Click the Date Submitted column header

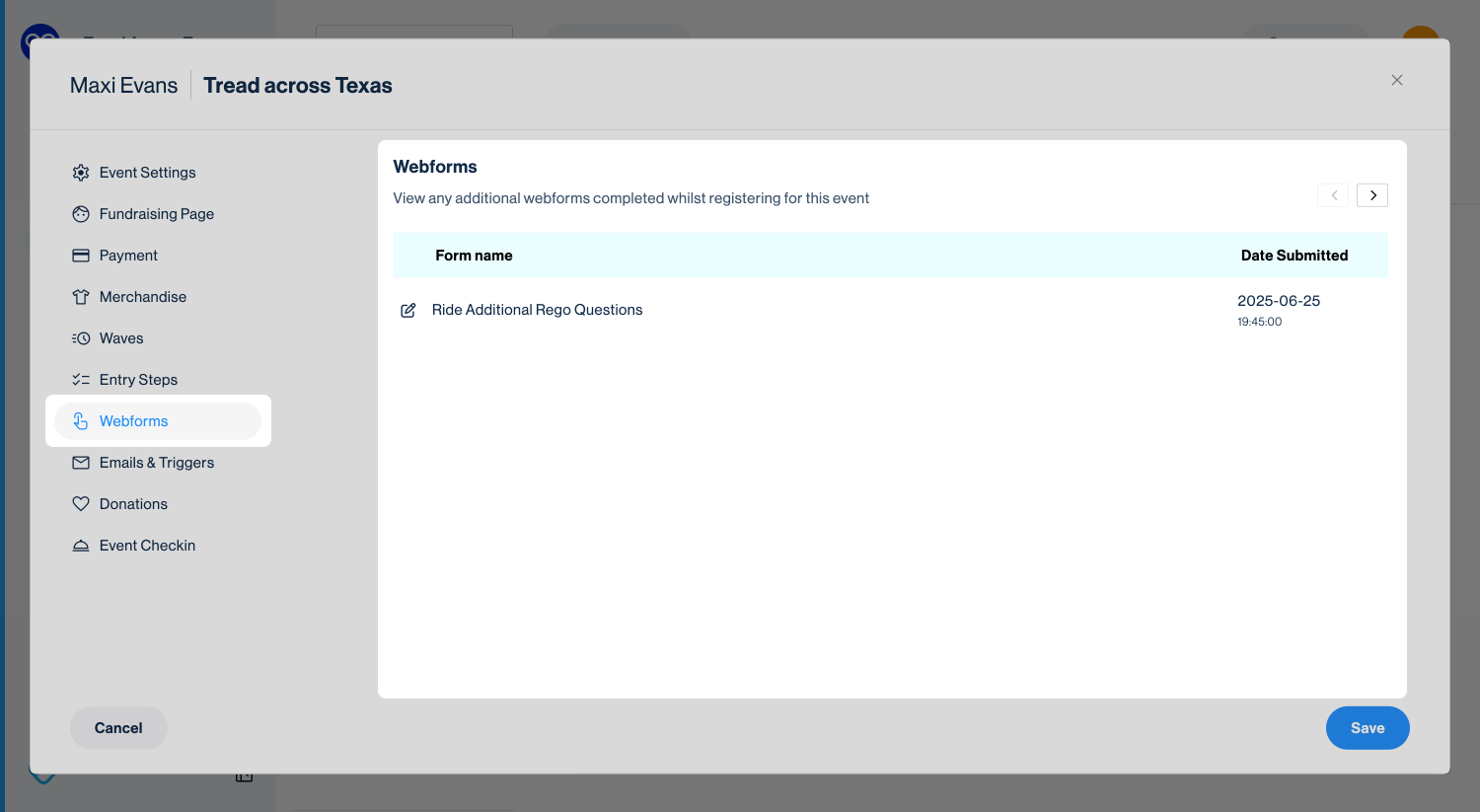tap(1294, 256)
